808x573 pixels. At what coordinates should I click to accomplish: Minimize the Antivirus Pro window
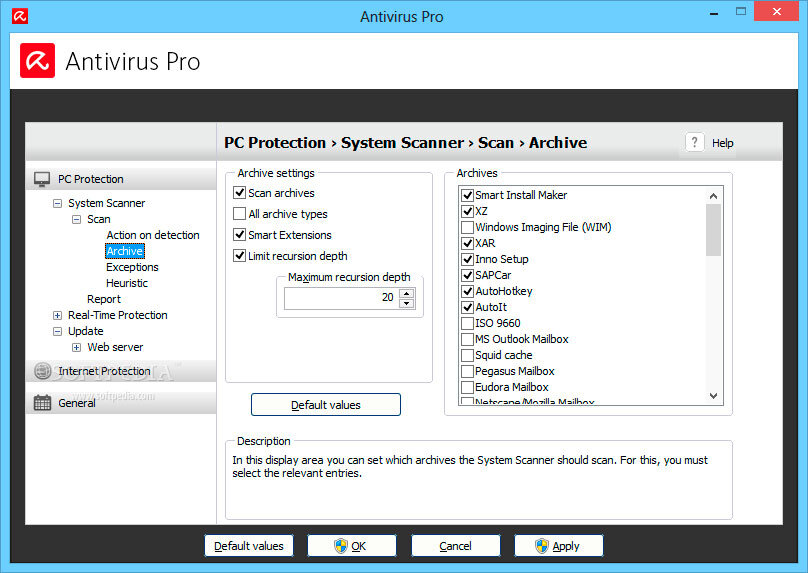pyautogui.click(x=714, y=13)
